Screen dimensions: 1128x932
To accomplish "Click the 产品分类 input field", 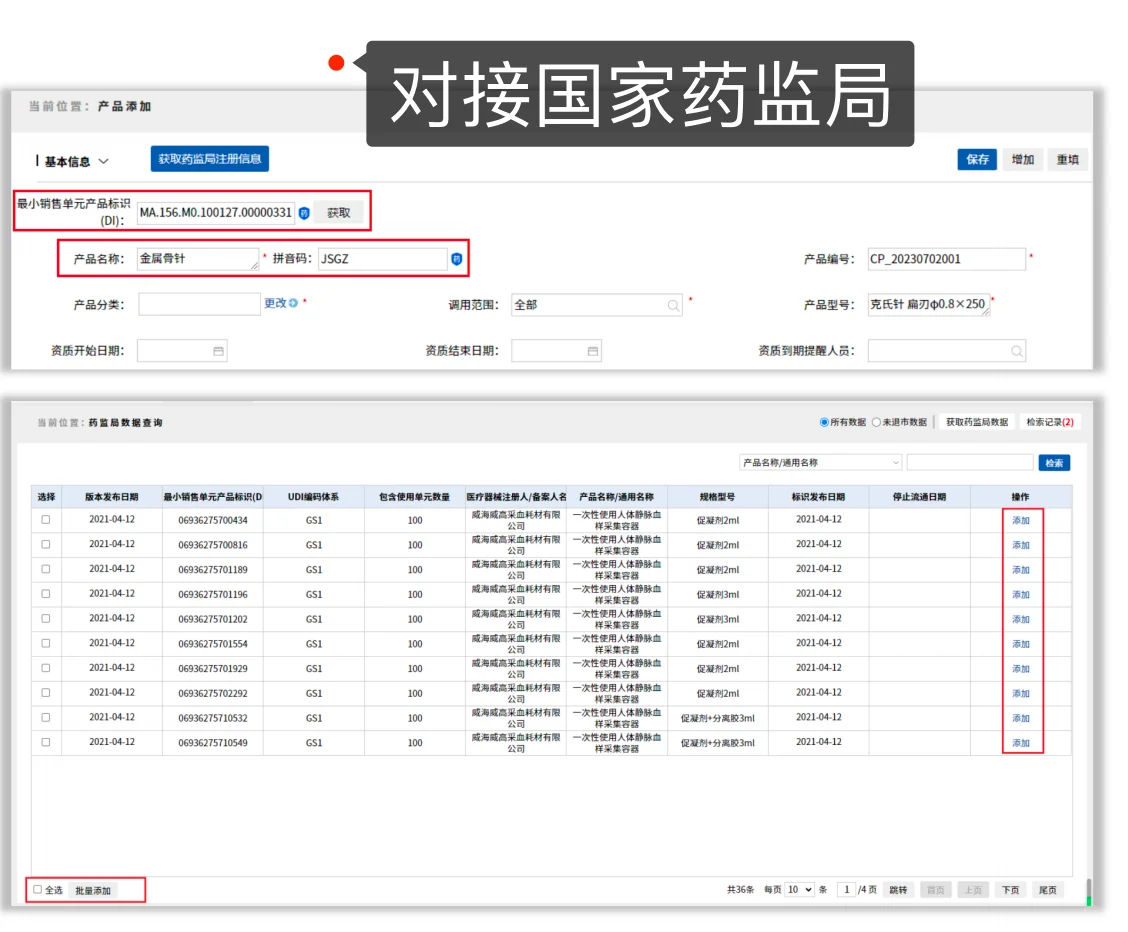I will (199, 304).
